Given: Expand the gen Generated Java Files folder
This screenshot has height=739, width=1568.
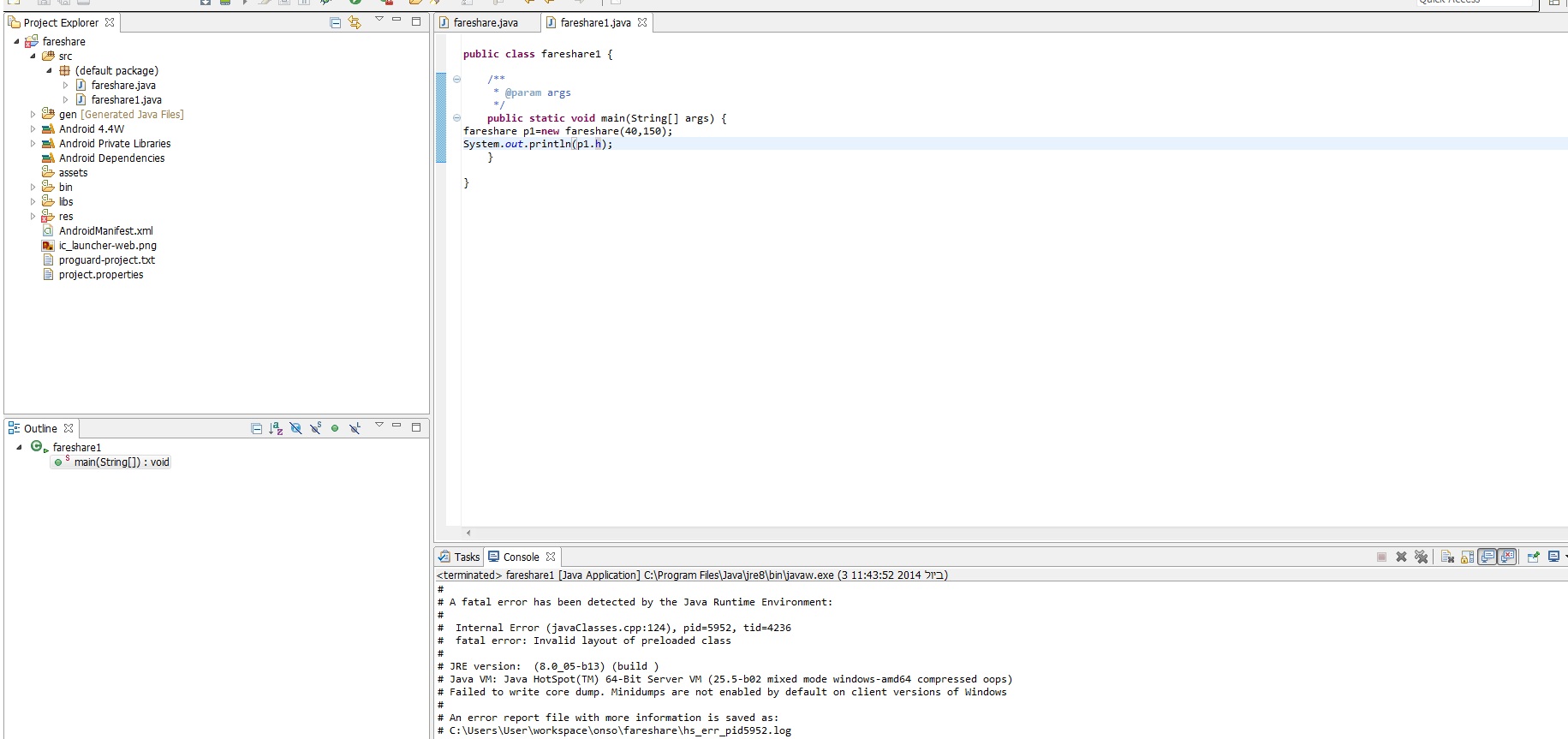Looking at the screenshot, I should pos(33,114).
